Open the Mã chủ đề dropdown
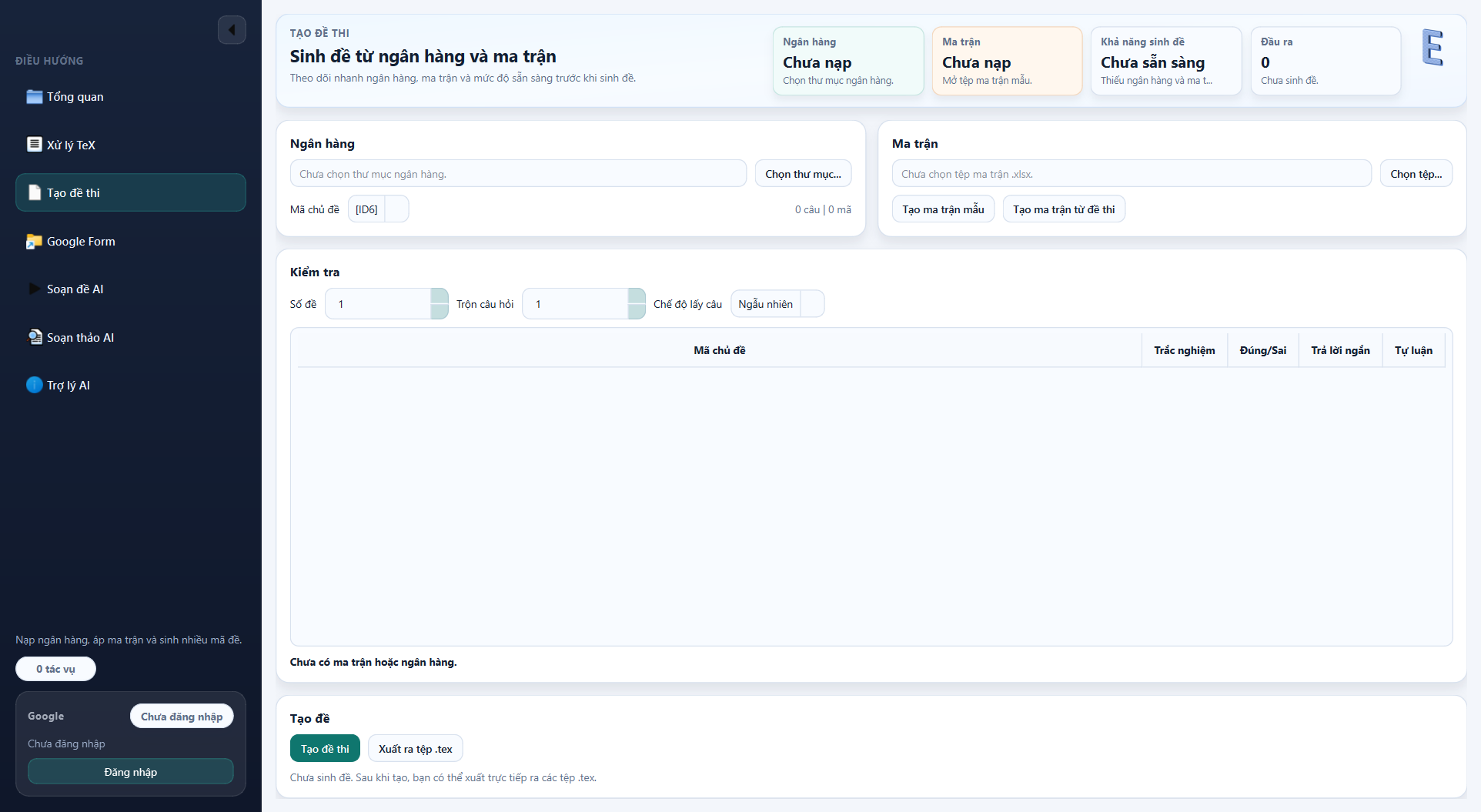This screenshot has width=1481, height=812. [x=396, y=209]
